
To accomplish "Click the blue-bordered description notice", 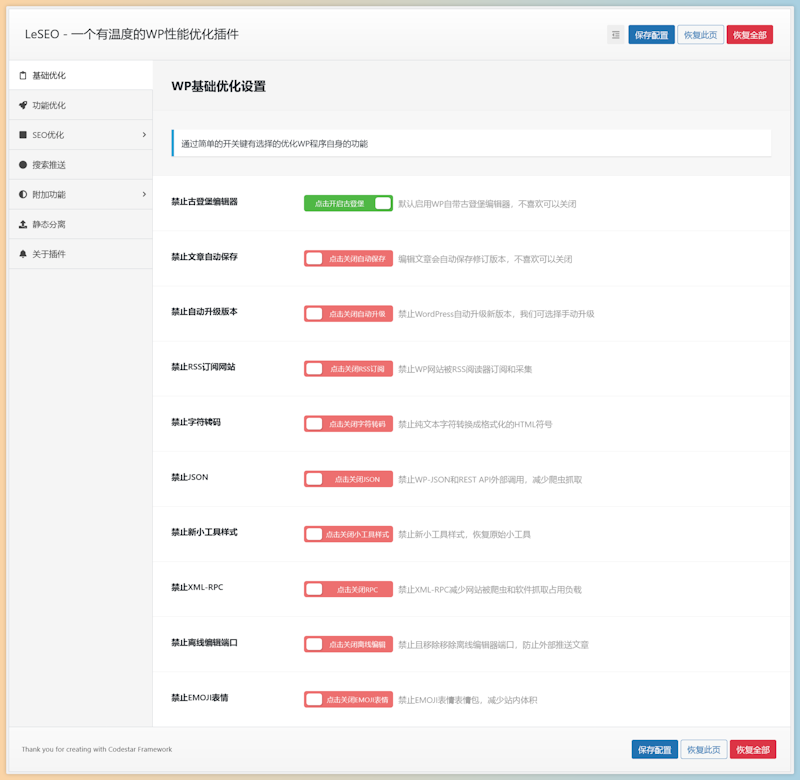I will (471, 143).
